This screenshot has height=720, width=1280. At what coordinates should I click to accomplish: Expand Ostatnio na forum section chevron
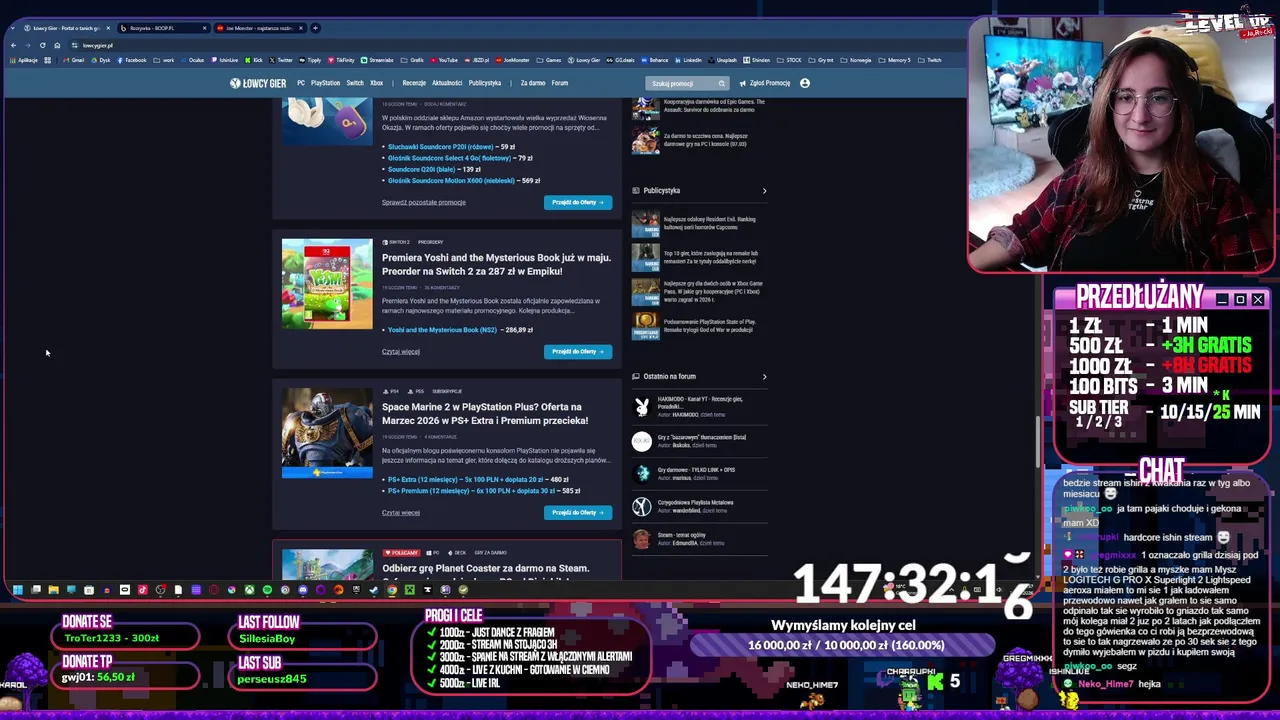click(764, 376)
